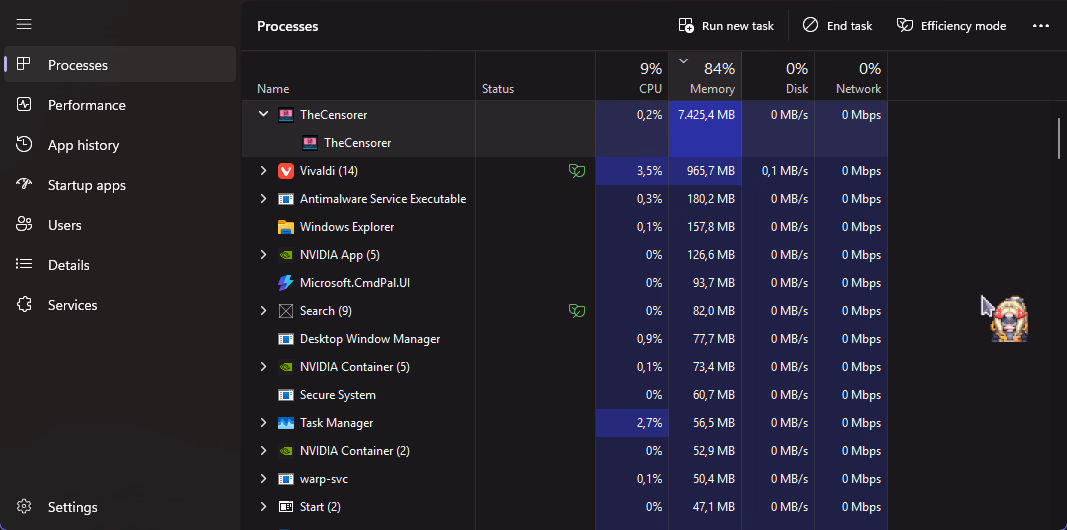Image resolution: width=1067 pixels, height=530 pixels.
Task: Sort by the Status column header
Action: tap(536, 76)
